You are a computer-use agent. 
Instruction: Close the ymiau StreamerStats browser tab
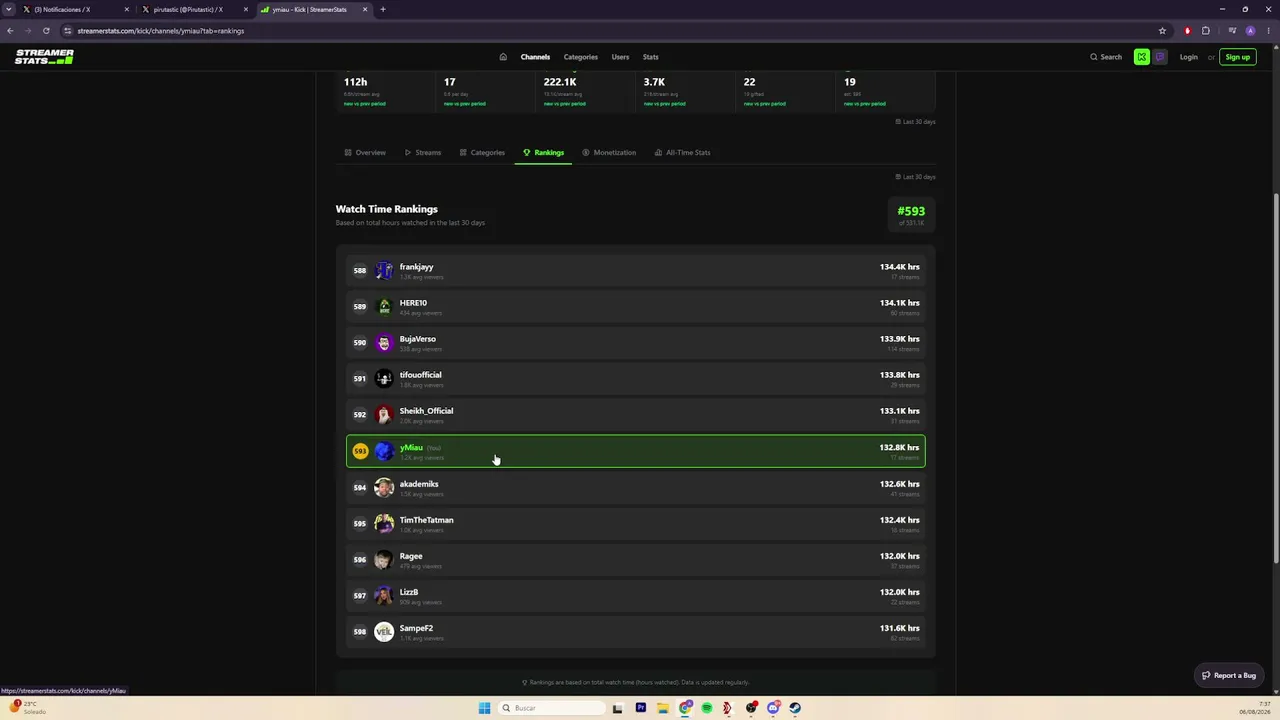click(365, 9)
